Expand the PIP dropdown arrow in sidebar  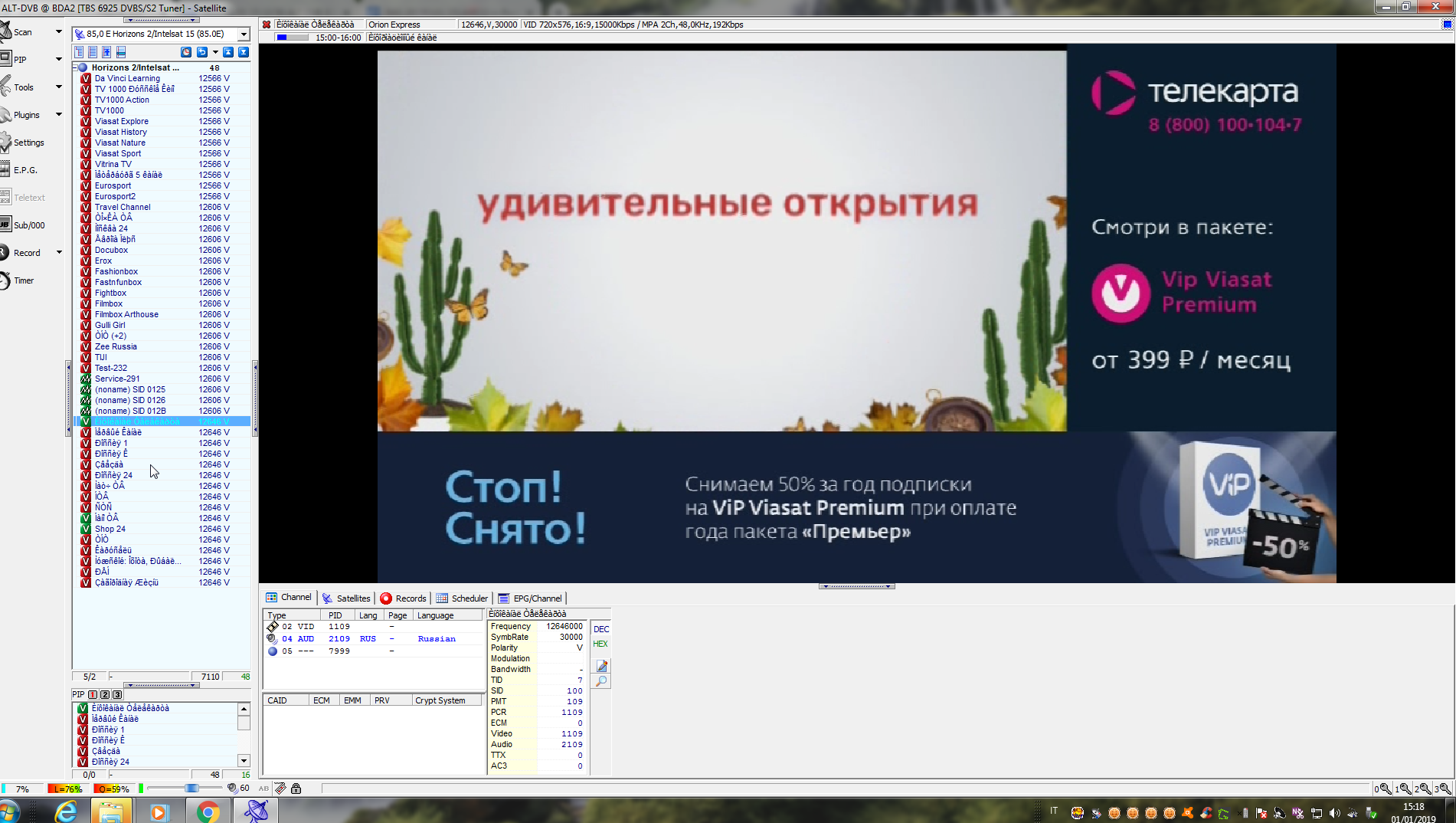pos(58,60)
